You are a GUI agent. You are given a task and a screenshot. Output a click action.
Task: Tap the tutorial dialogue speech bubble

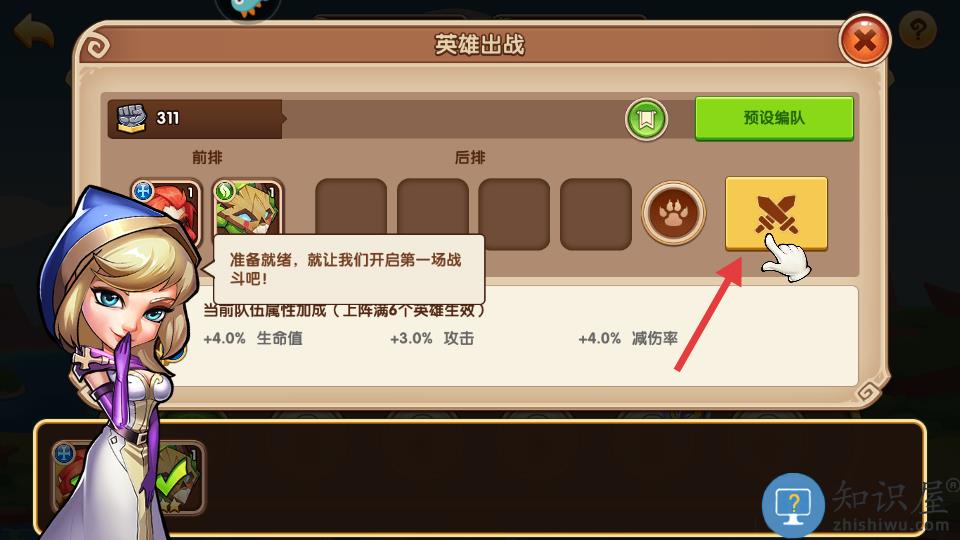coord(349,269)
